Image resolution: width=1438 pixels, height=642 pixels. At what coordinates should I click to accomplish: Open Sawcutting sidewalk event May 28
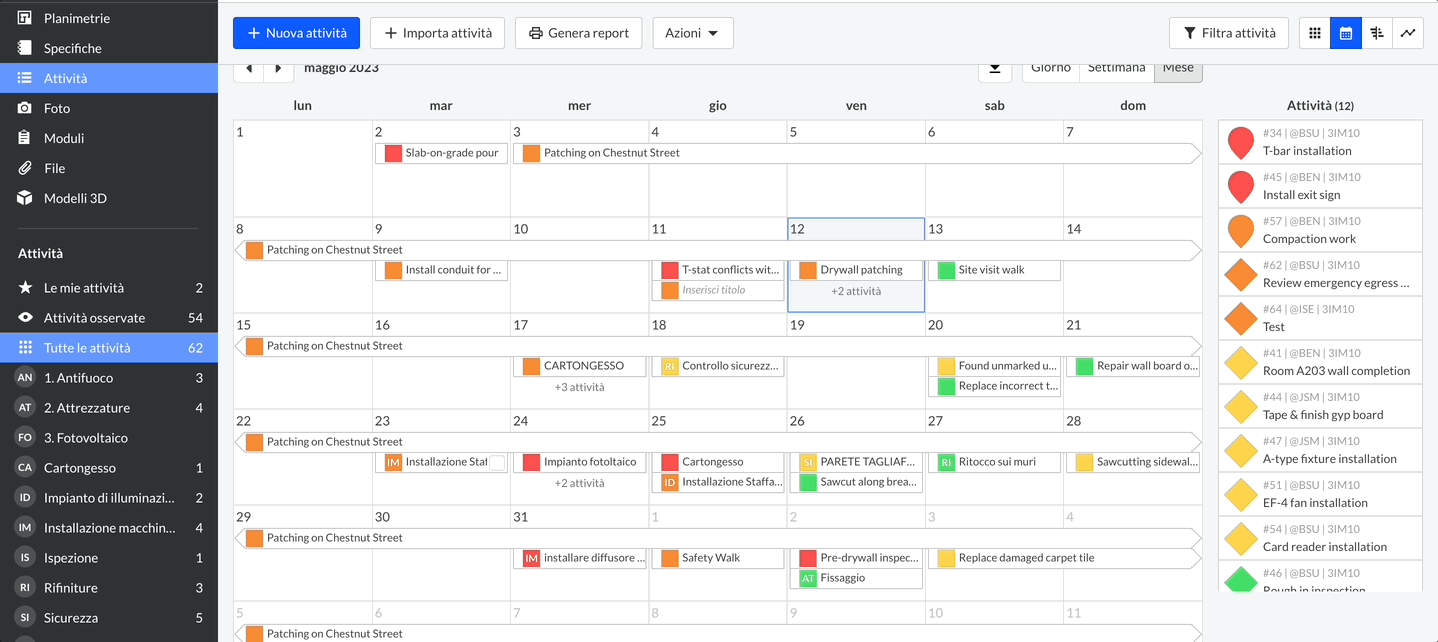(x=1133, y=462)
